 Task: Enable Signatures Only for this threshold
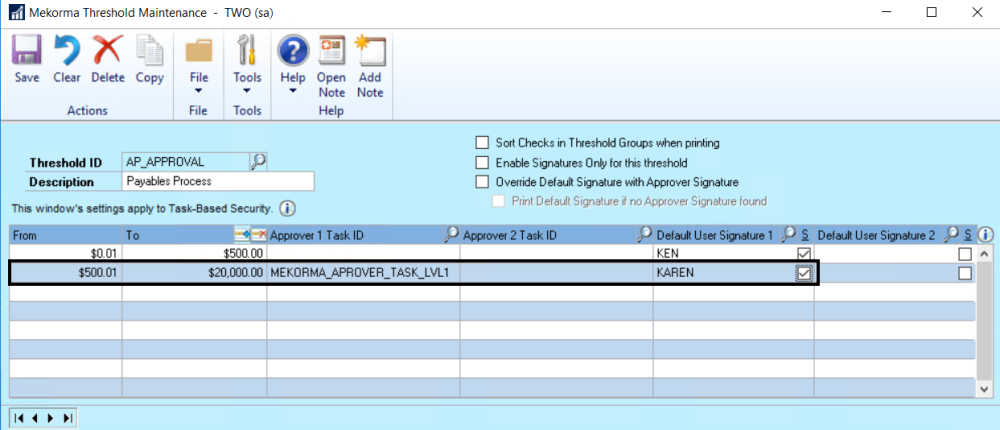(x=482, y=162)
